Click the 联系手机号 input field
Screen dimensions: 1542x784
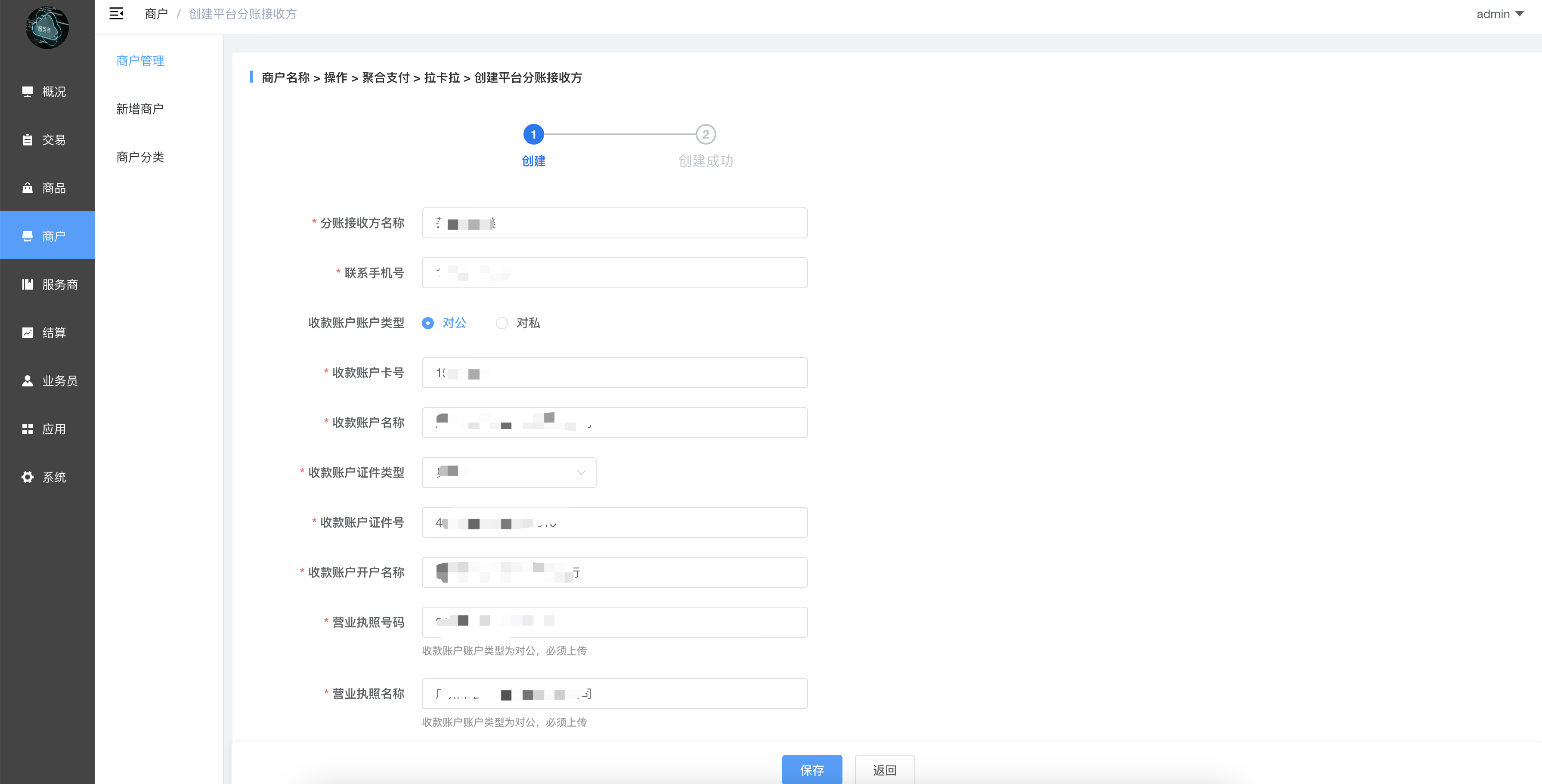click(x=614, y=273)
